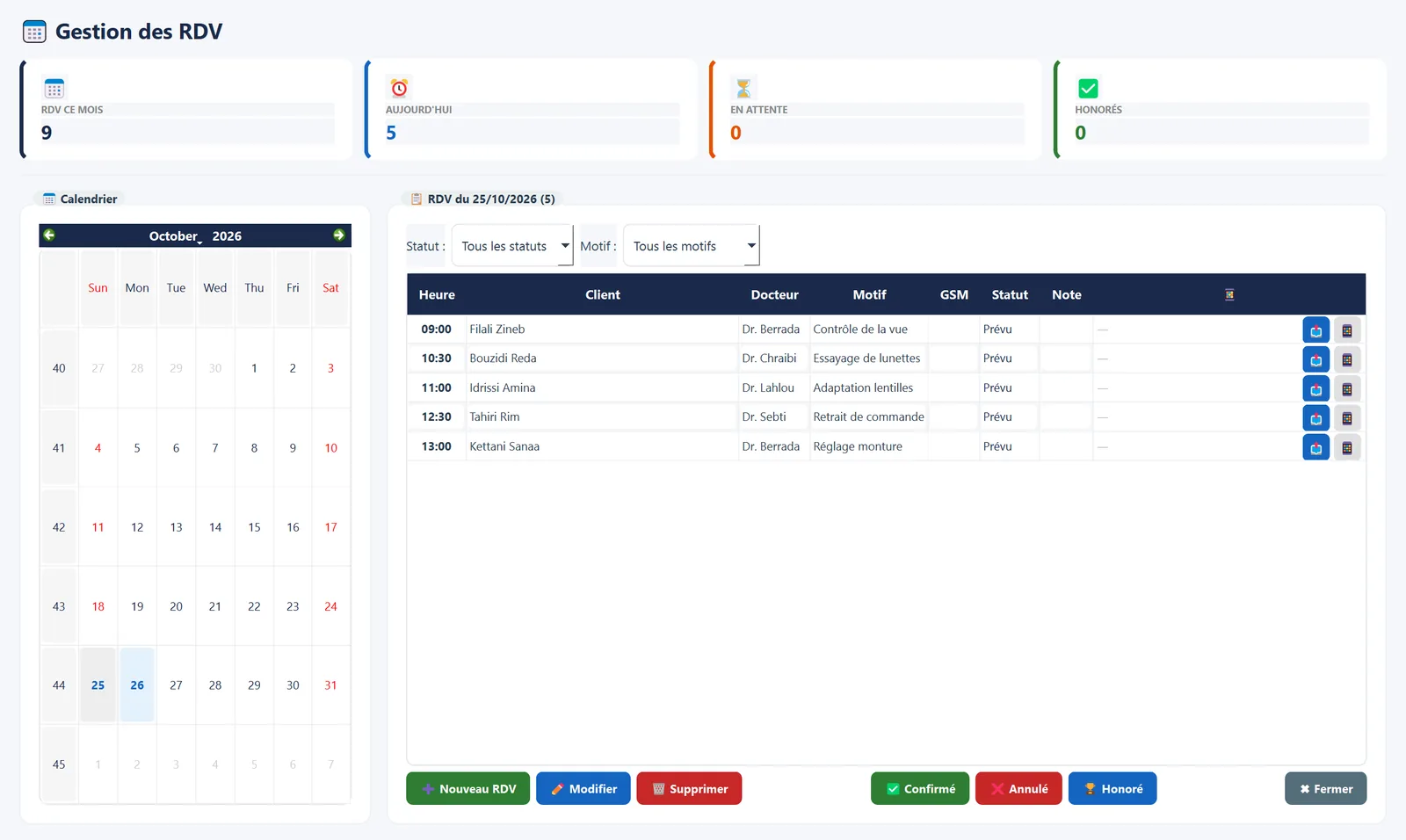Click the Motif column header
Viewport: 1406px width, 840px height.
[x=869, y=294]
